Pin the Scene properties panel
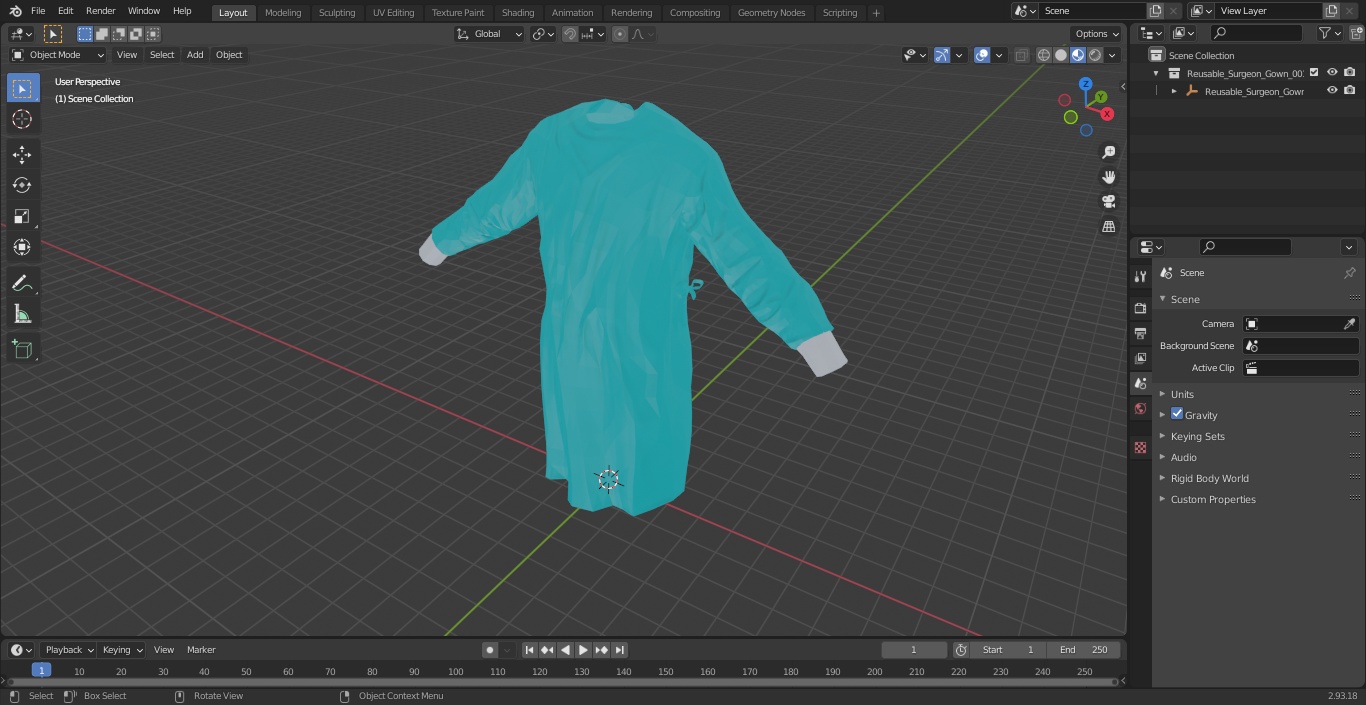 [1349, 273]
